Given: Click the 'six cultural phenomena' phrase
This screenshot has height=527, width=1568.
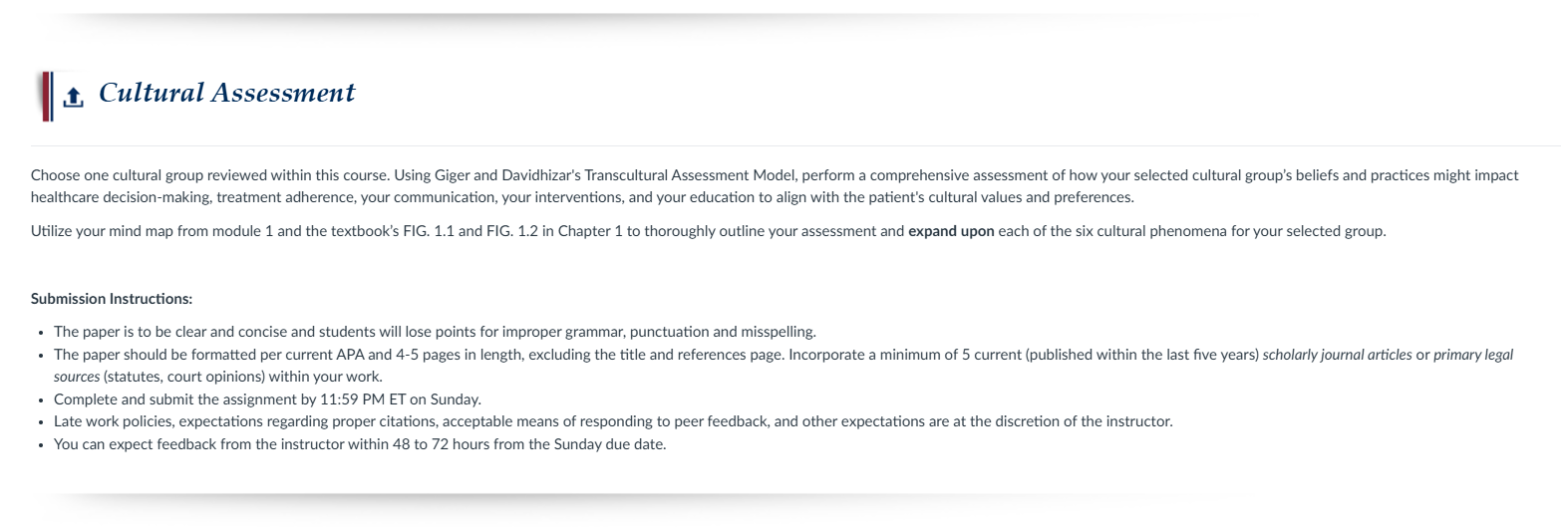Looking at the screenshot, I should [x=1144, y=231].
